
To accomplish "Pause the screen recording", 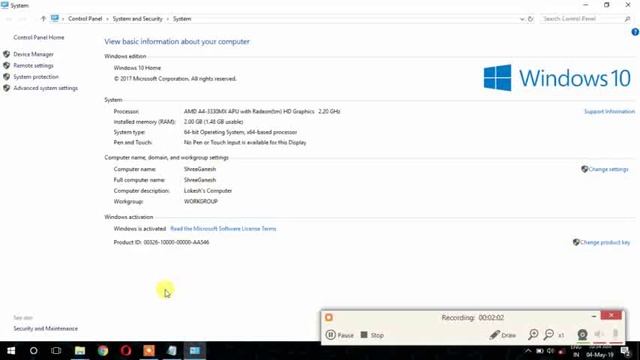I will [x=340, y=335].
